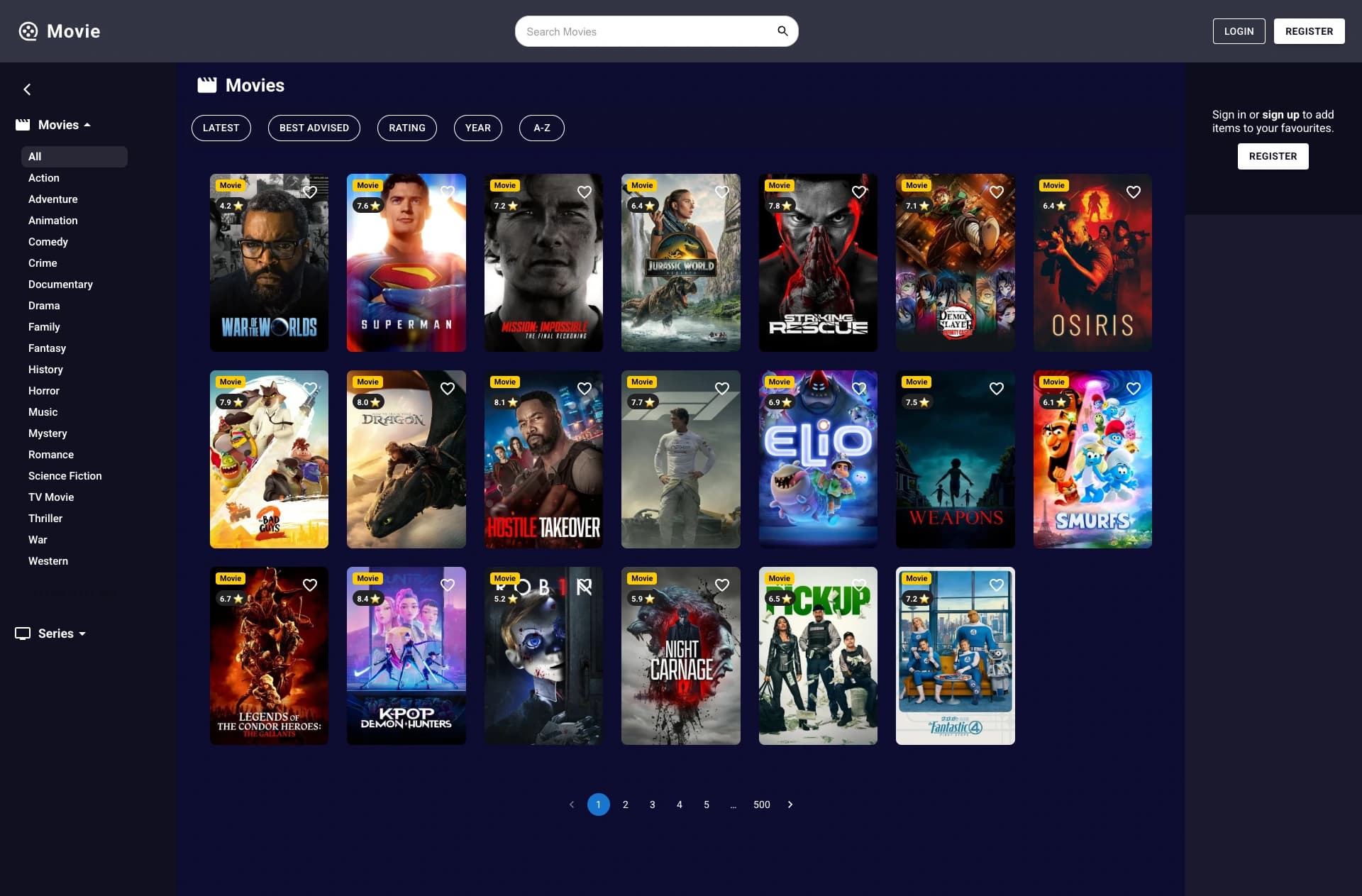Go to page 5
This screenshot has width=1362, height=896.
(707, 804)
